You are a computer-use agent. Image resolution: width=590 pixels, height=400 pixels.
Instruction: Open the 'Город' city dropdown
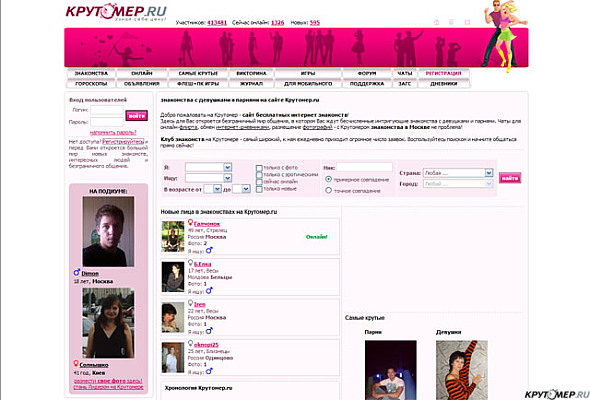point(458,184)
